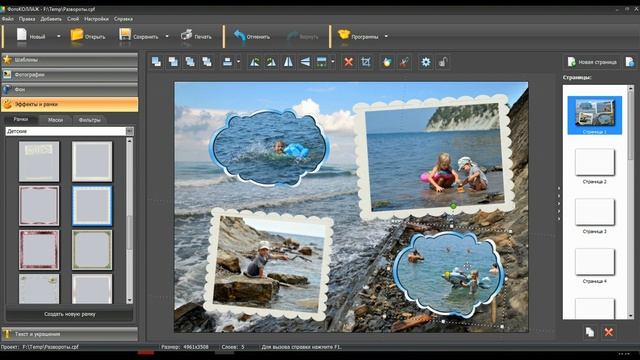Expand the Фотографии panel section
This screenshot has height=360, width=640.
pos(70,75)
